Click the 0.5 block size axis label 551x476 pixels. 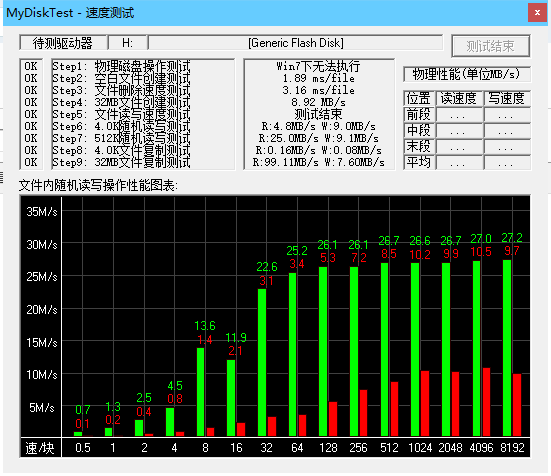83,448
